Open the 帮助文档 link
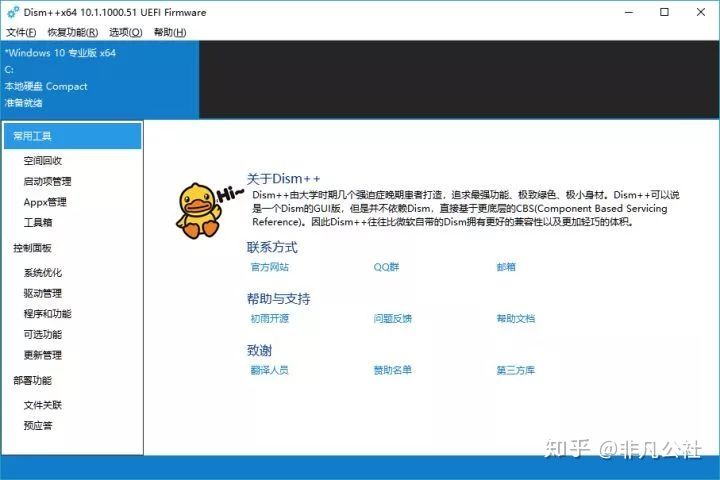The image size is (720, 480). pyautogui.click(x=516, y=318)
